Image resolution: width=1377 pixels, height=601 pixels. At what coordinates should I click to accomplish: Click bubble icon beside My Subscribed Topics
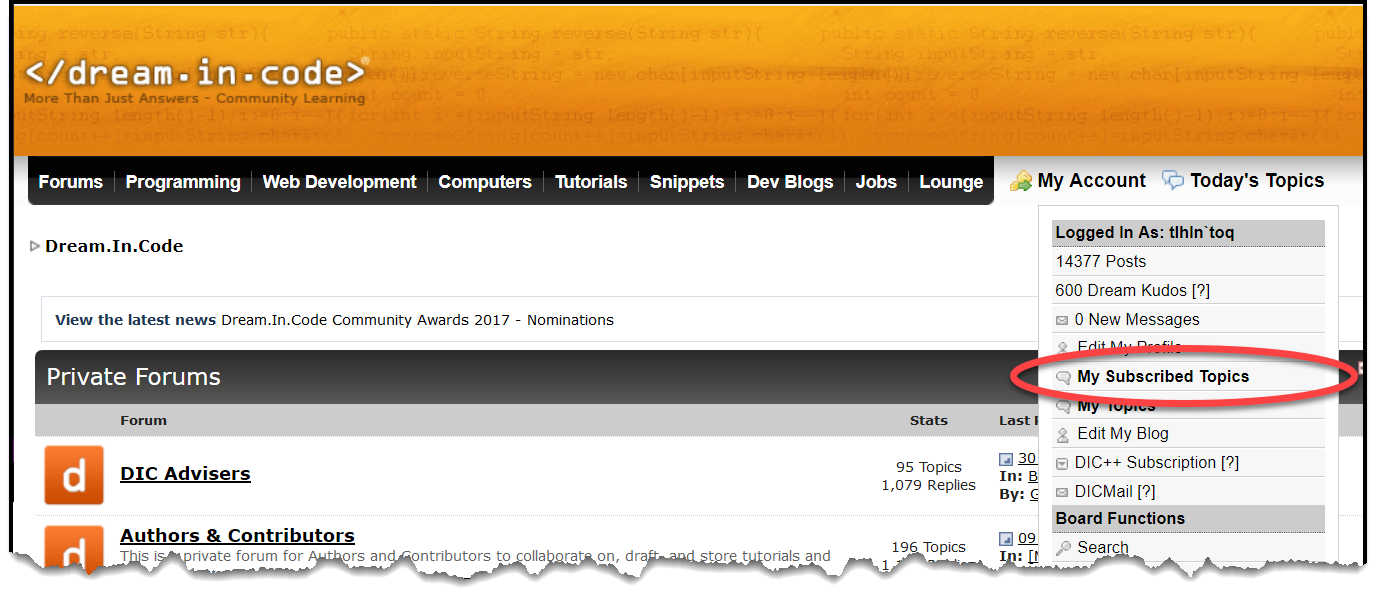point(1063,378)
